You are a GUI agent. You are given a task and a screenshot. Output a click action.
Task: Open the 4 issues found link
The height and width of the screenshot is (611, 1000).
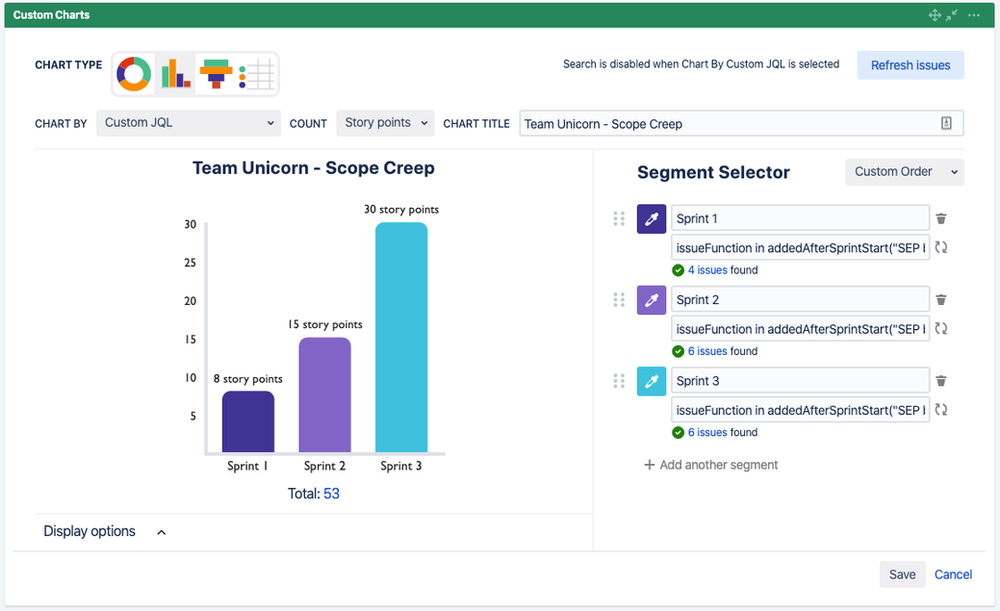pos(706,269)
